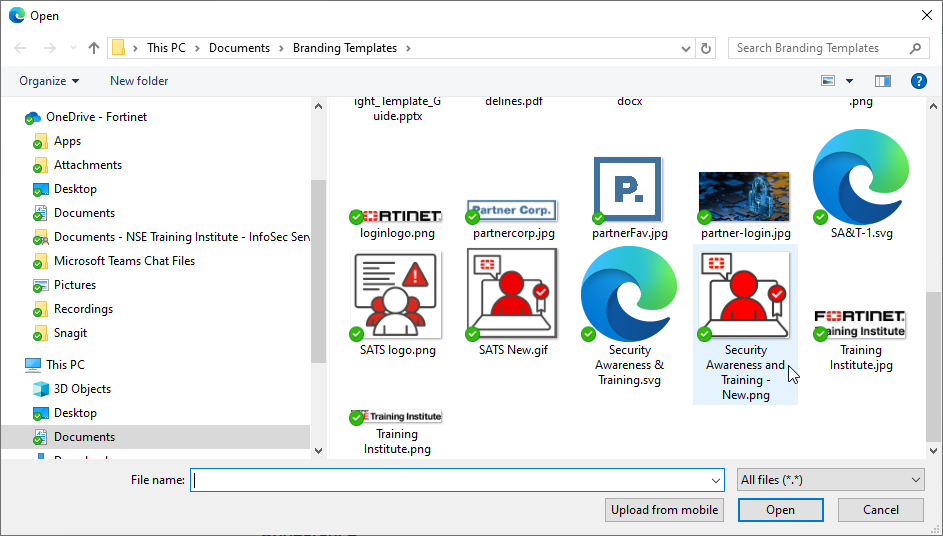
Task: Select the Training Institute.jpg file
Action: pos(861,340)
